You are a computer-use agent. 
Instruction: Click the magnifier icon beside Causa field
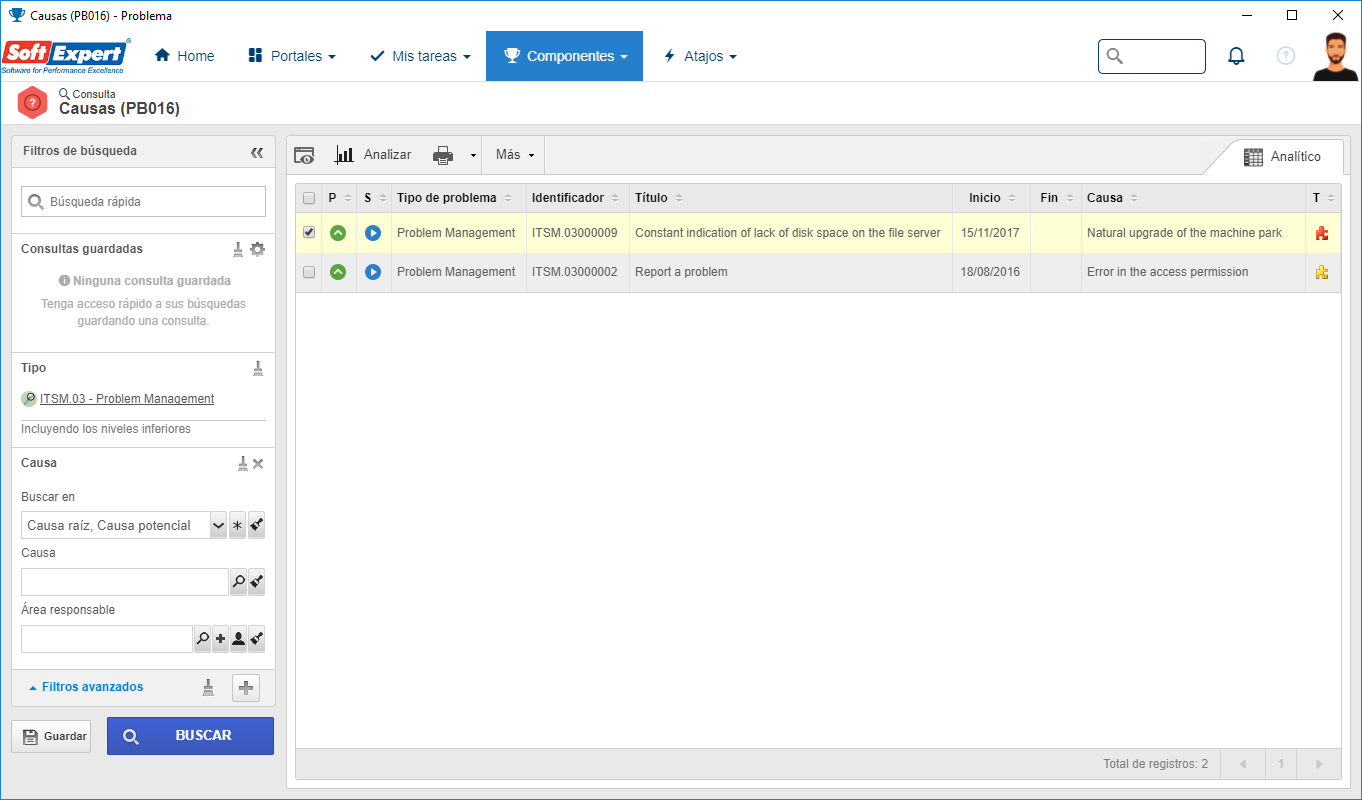tap(238, 582)
